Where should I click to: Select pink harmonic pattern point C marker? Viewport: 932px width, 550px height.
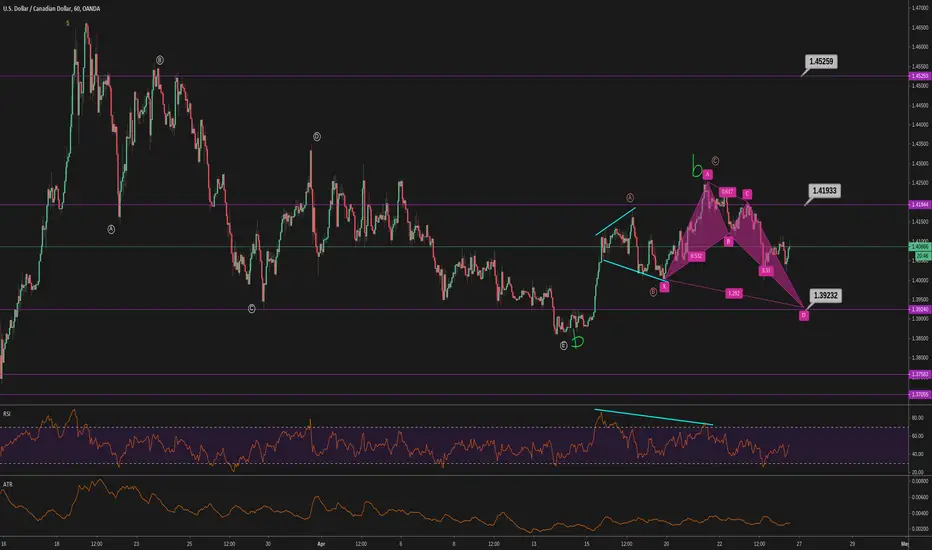point(747,194)
